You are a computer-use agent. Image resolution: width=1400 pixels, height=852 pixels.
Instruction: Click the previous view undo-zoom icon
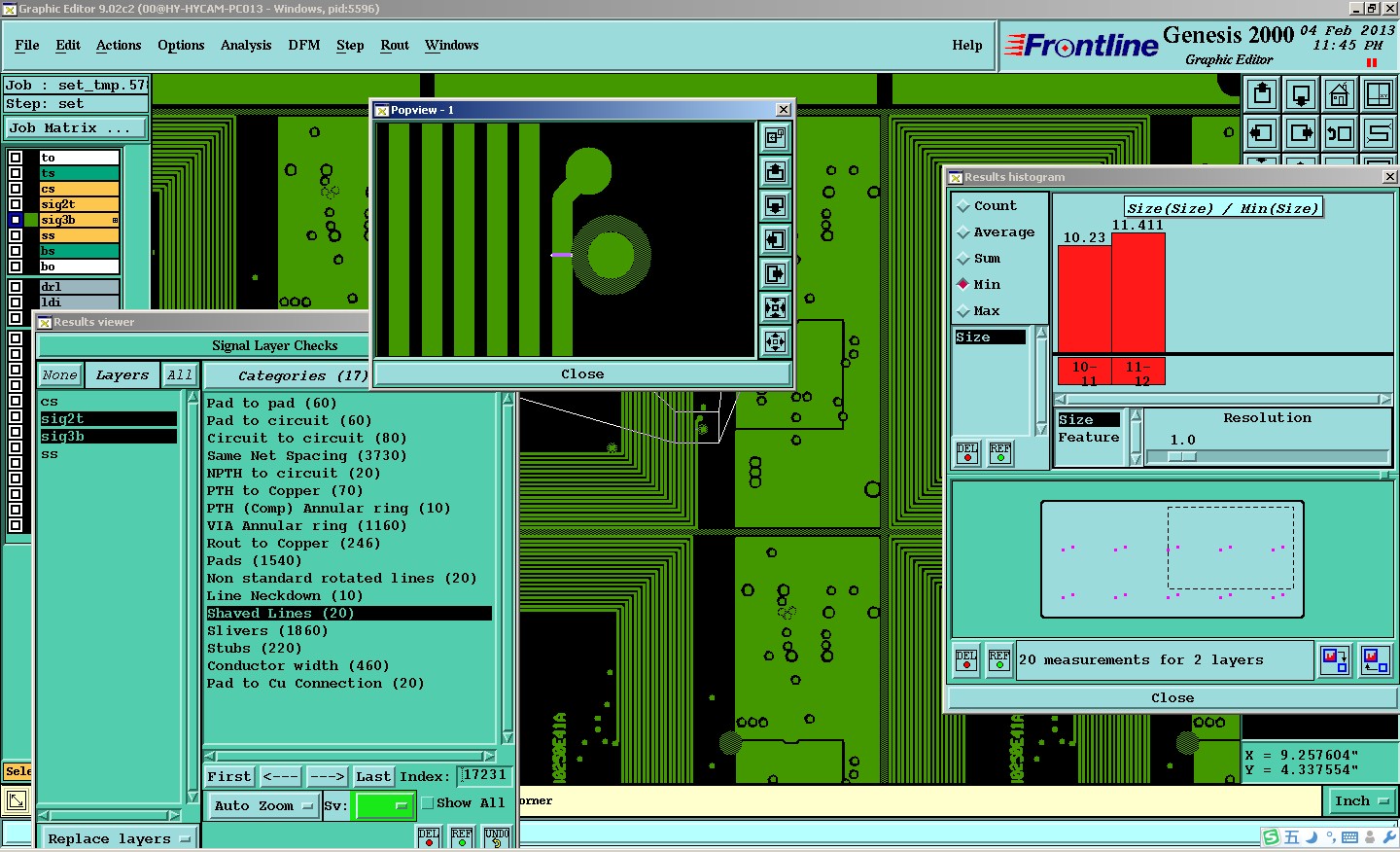(1339, 133)
